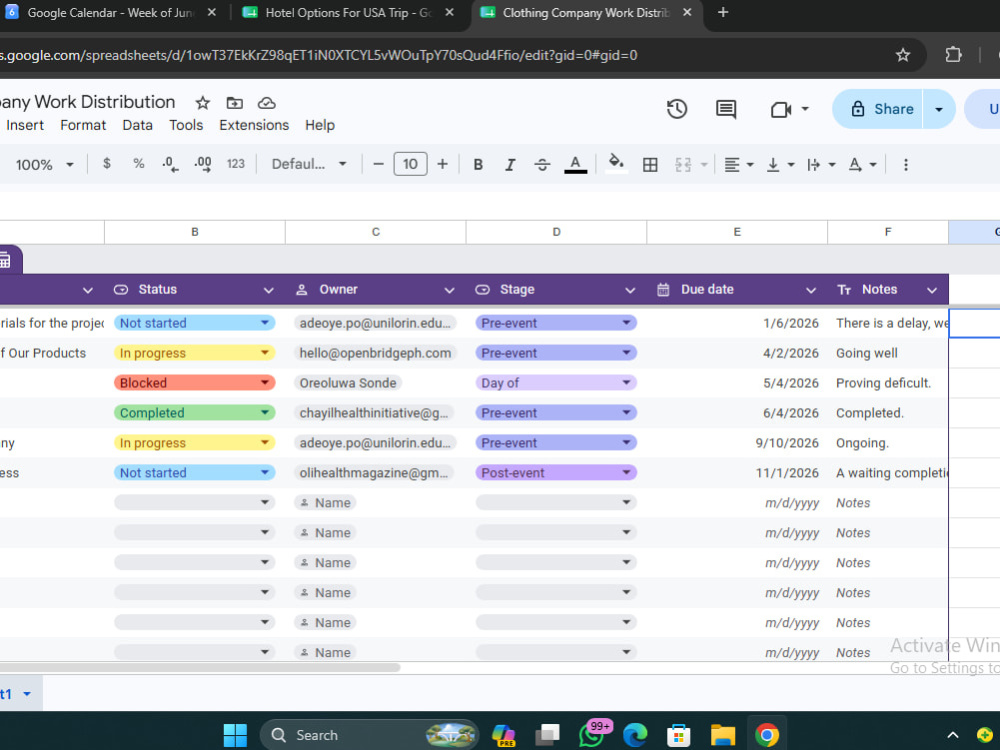
Task: Decrease decimal places icon
Action: (170, 165)
